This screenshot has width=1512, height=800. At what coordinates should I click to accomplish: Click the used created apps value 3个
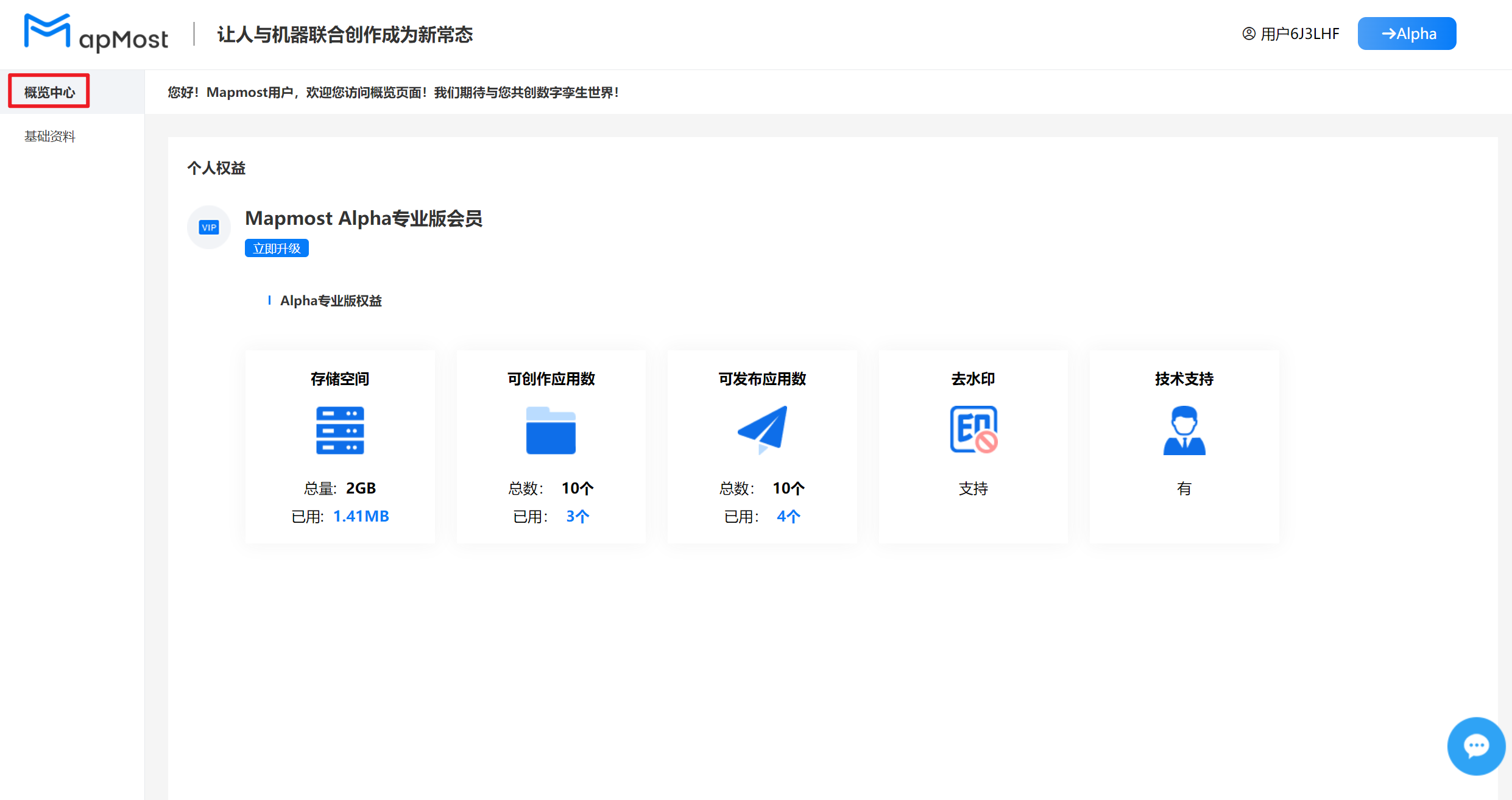click(x=578, y=516)
